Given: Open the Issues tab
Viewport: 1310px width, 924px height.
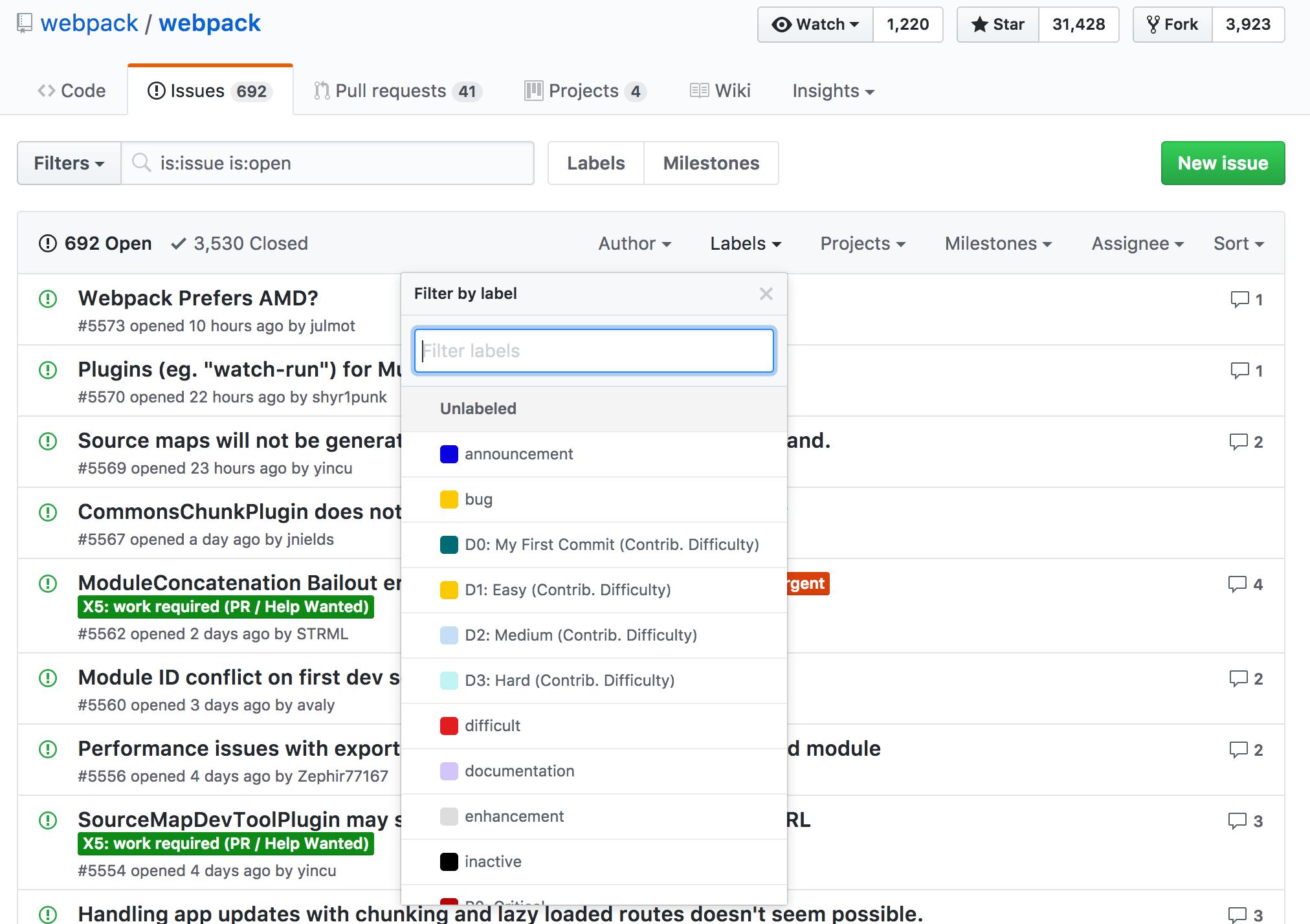Looking at the screenshot, I should point(210,91).
